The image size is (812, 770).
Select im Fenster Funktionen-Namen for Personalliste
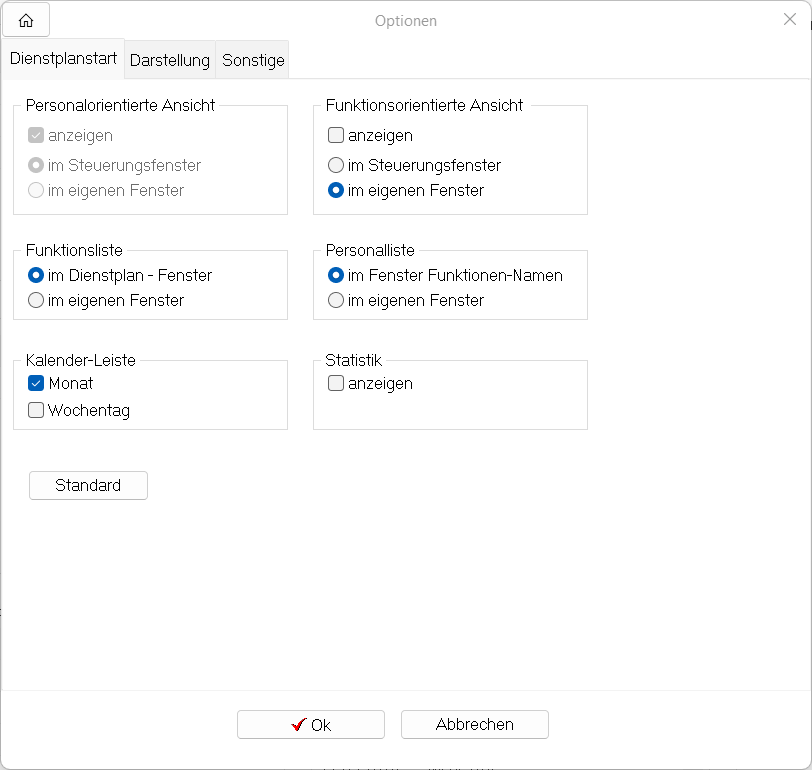click(336, 275)
